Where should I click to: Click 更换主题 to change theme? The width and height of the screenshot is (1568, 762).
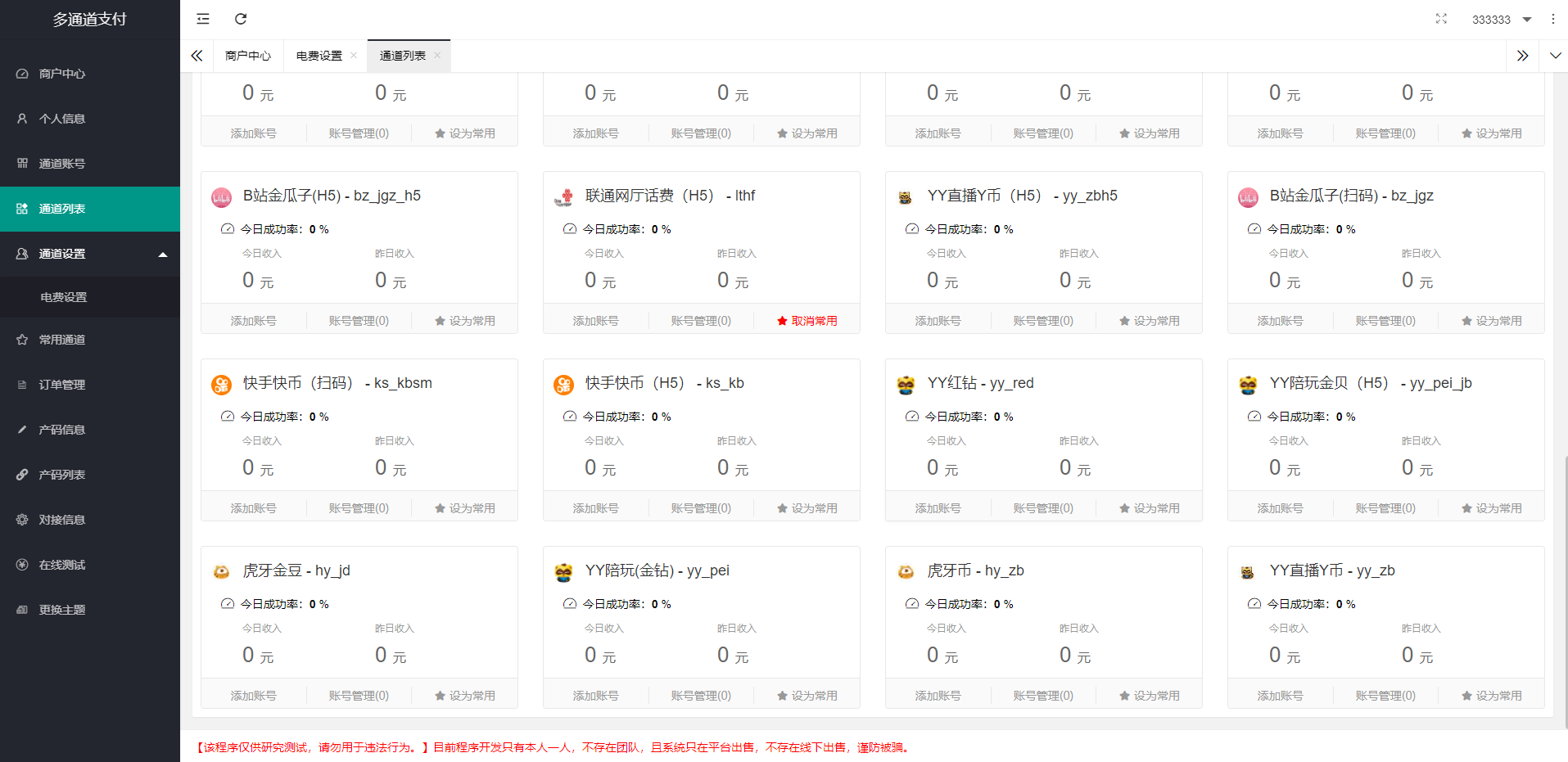click(60, 609)
